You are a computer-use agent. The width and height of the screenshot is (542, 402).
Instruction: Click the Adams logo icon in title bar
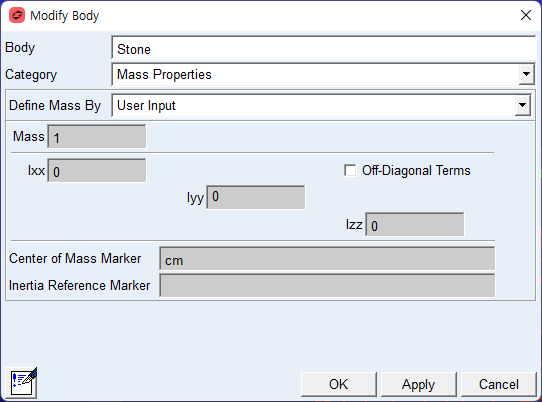point(17,16)
